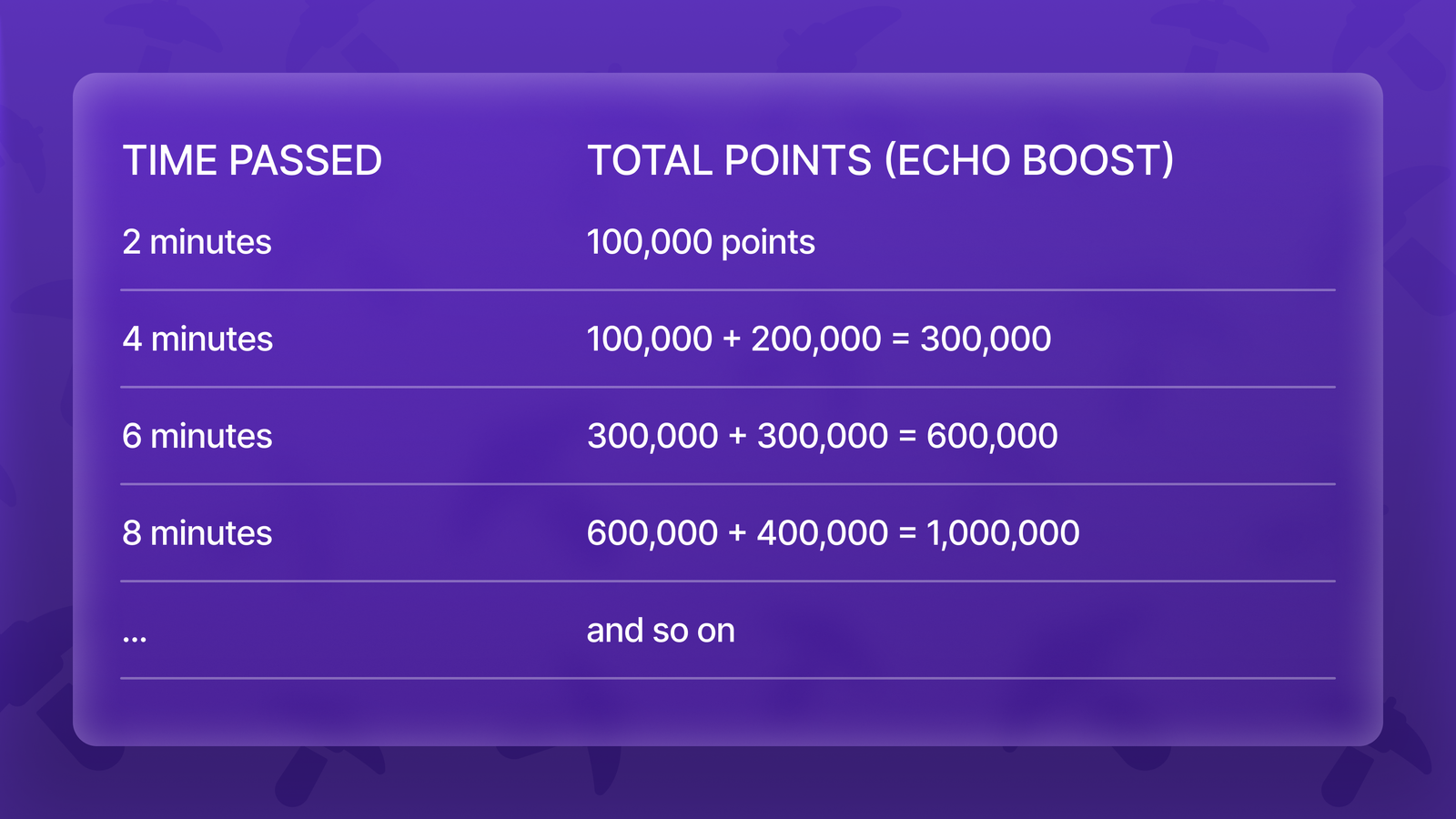Click the 200,000 addend in 4 minutes row
1456x819 pixels.
[x=816, y=339]
